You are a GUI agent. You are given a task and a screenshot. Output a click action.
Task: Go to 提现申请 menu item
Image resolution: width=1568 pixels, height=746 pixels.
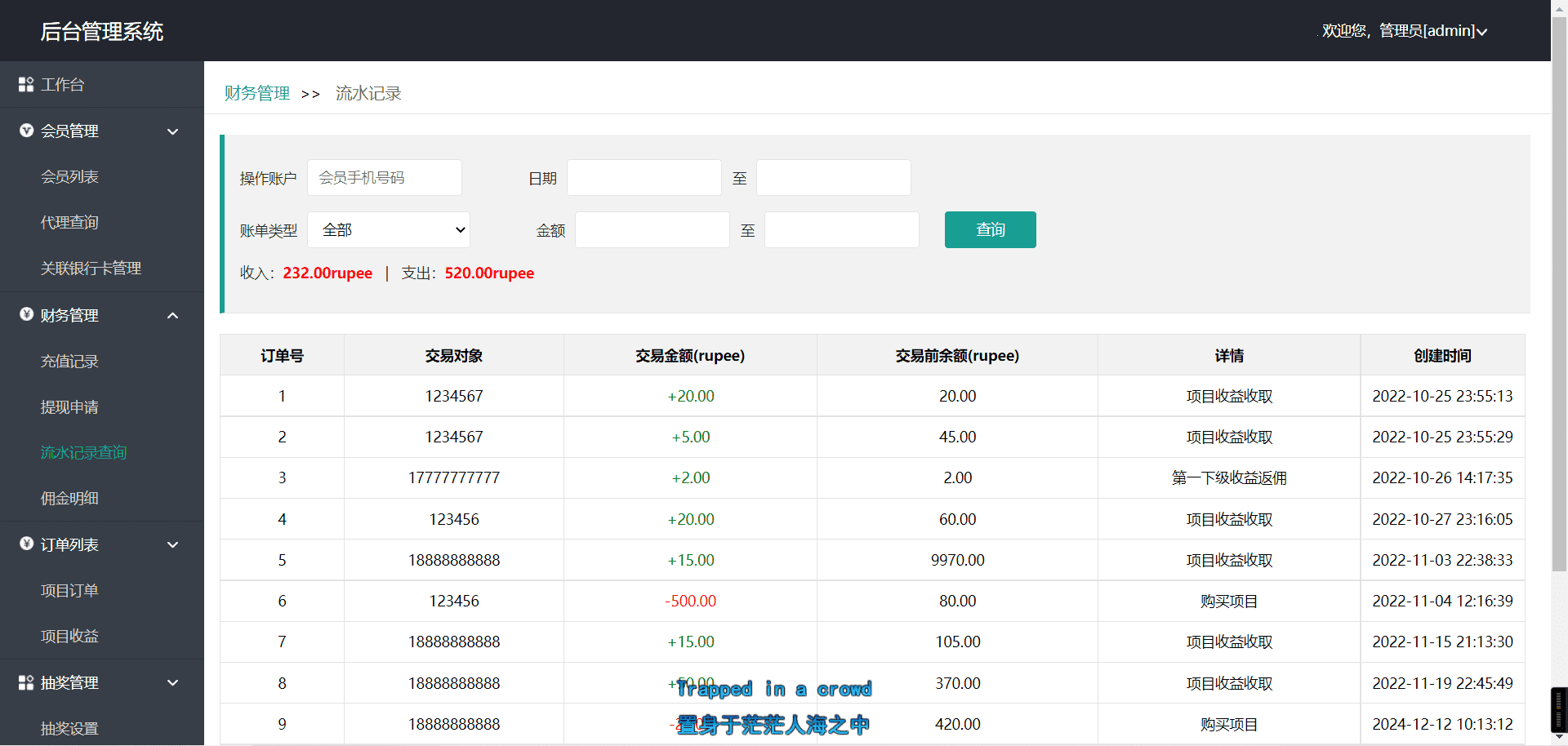[69, 406]
